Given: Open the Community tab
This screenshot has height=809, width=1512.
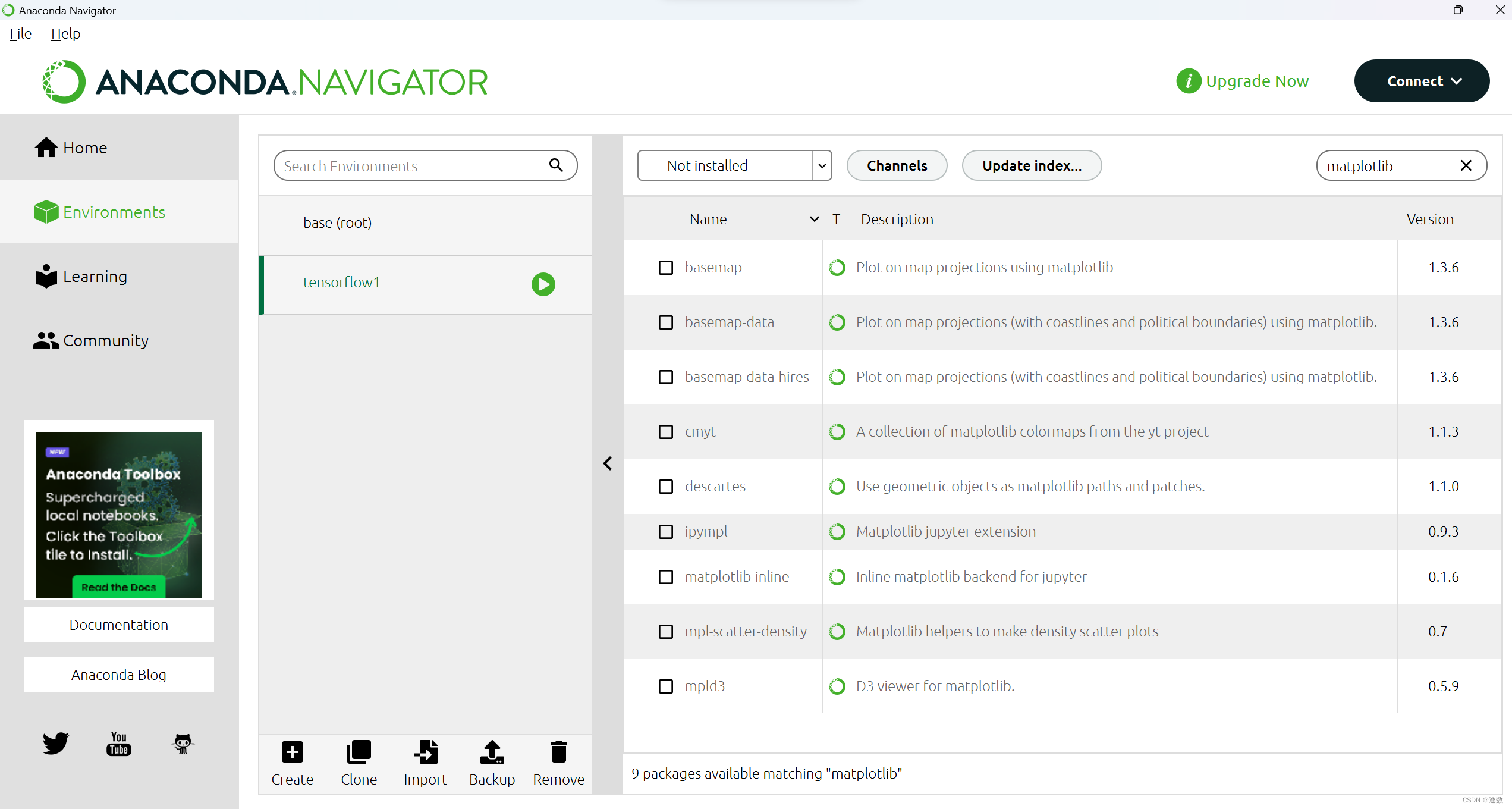Looking at the screenshot, I should (119, 340).
